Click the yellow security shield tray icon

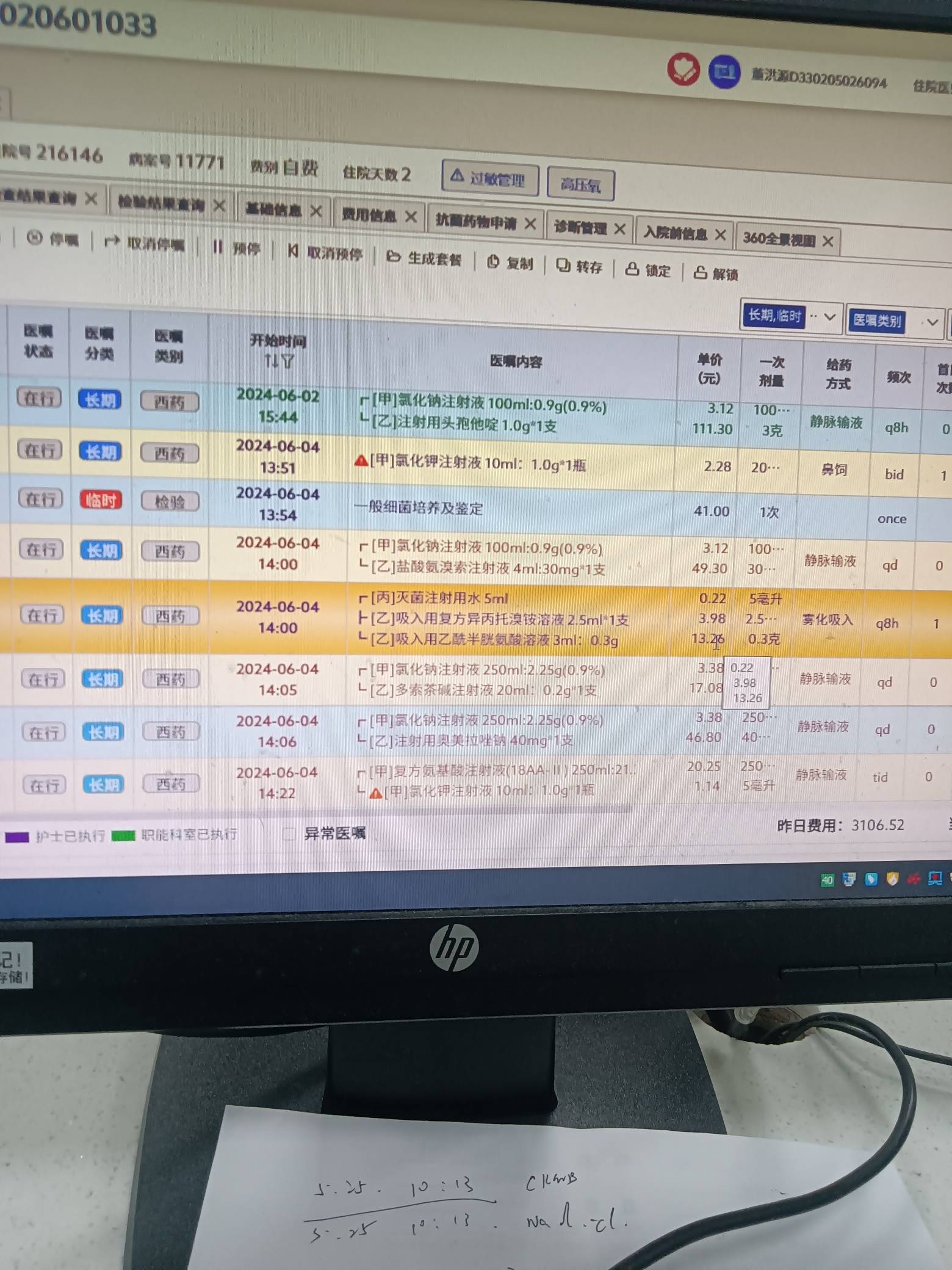point(892,879)
